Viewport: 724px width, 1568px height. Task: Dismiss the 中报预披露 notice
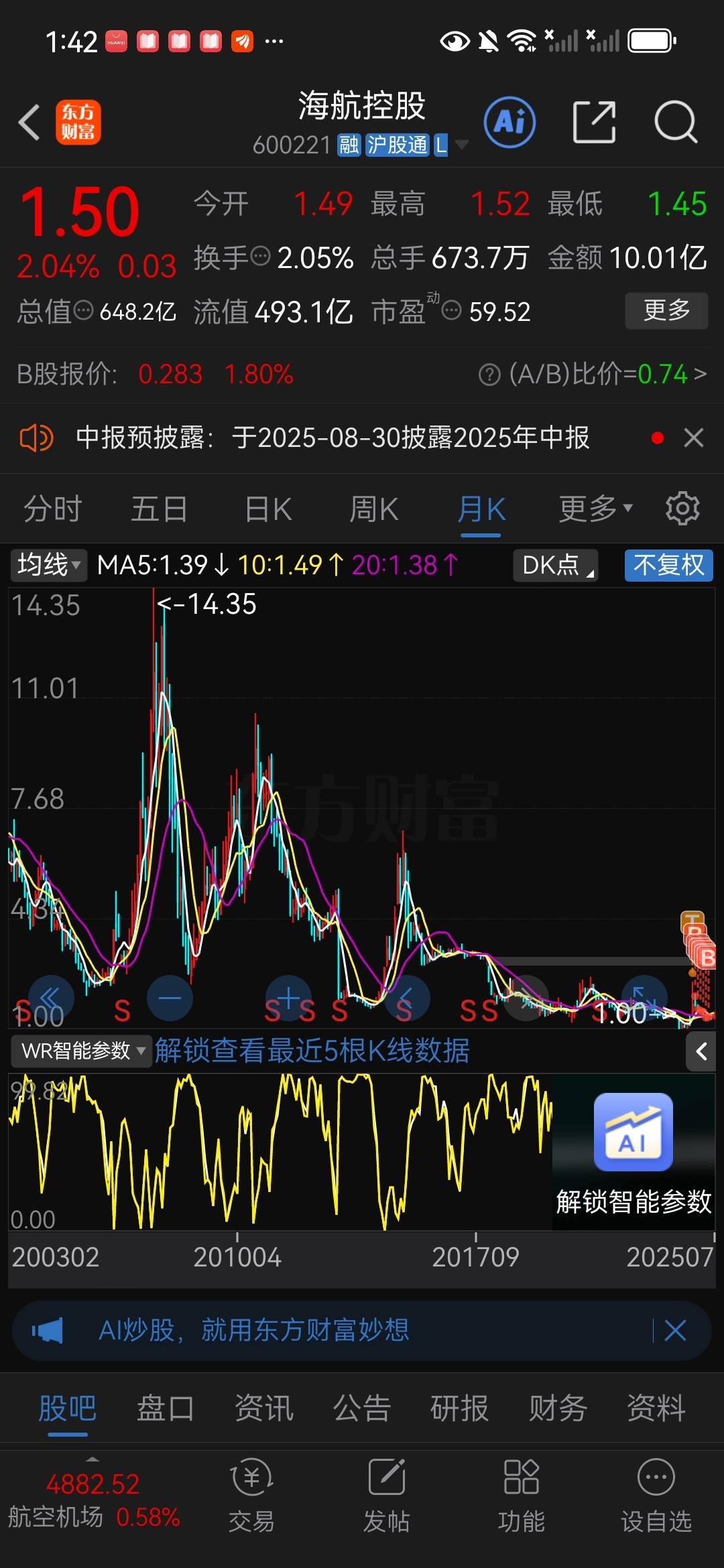(694, 438)
